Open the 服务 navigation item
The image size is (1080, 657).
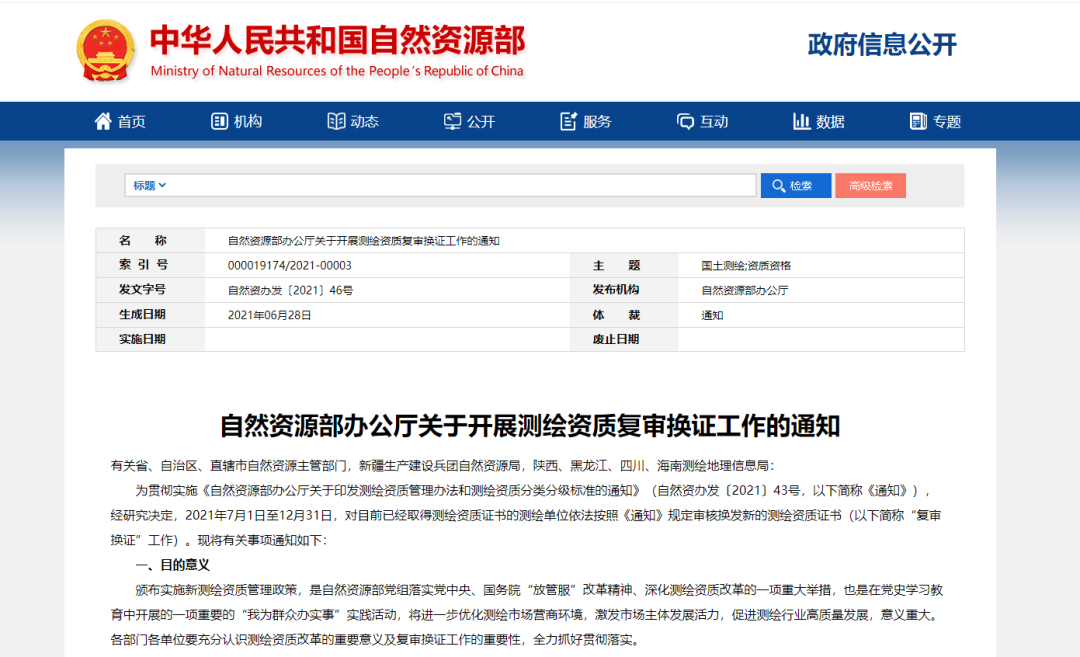point(586,121)
